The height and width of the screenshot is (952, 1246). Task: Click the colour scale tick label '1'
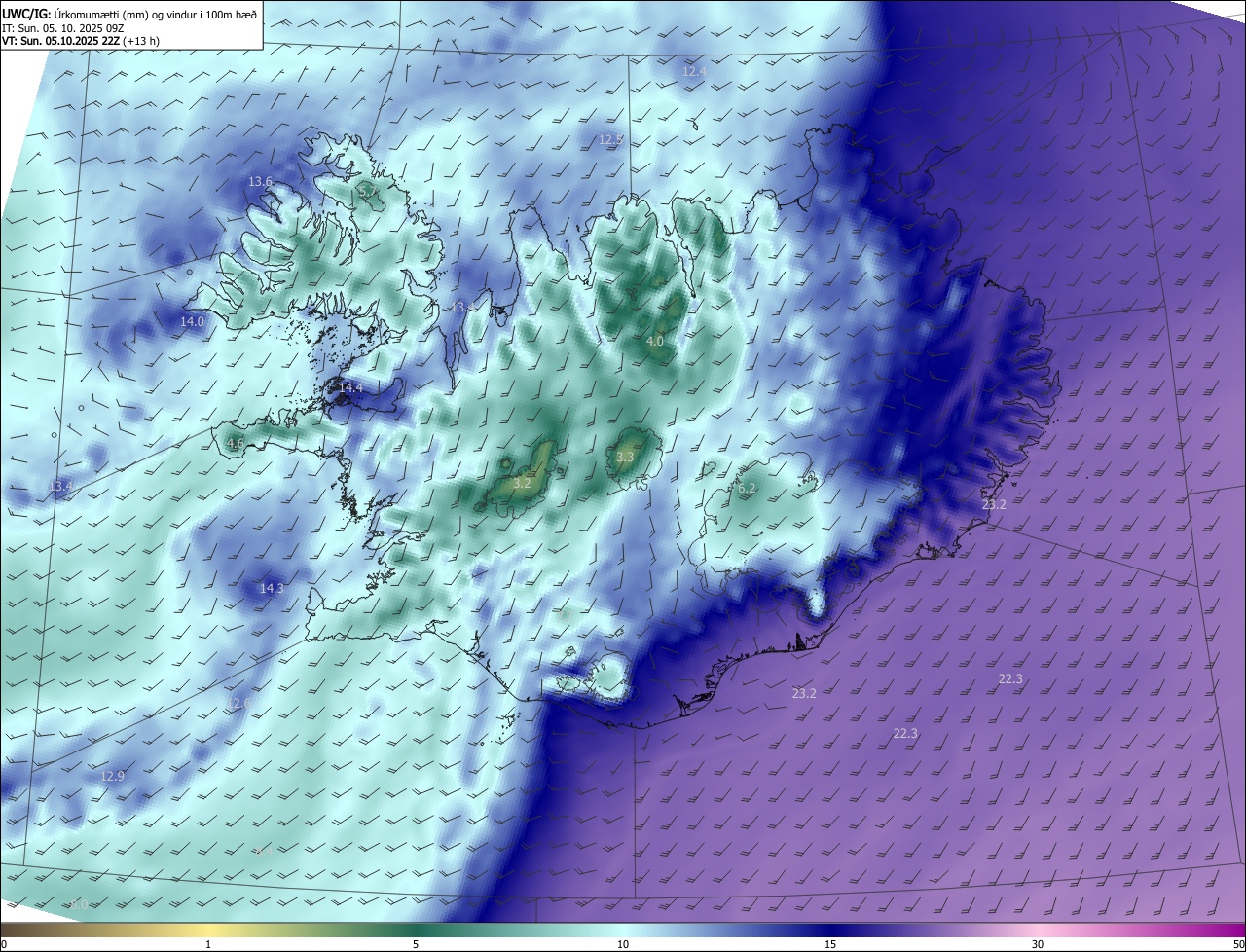(x=208, y=944)
